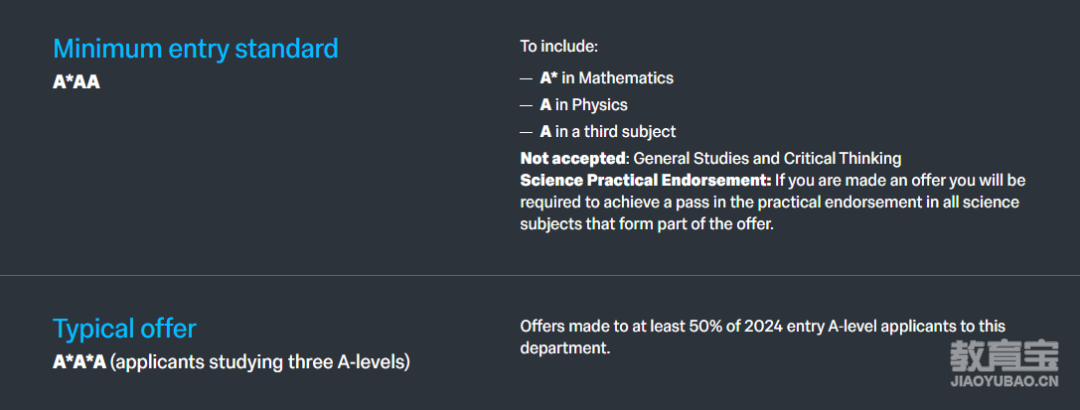Click the 'Science Practical Endorsement:' label

coord(645,181)
